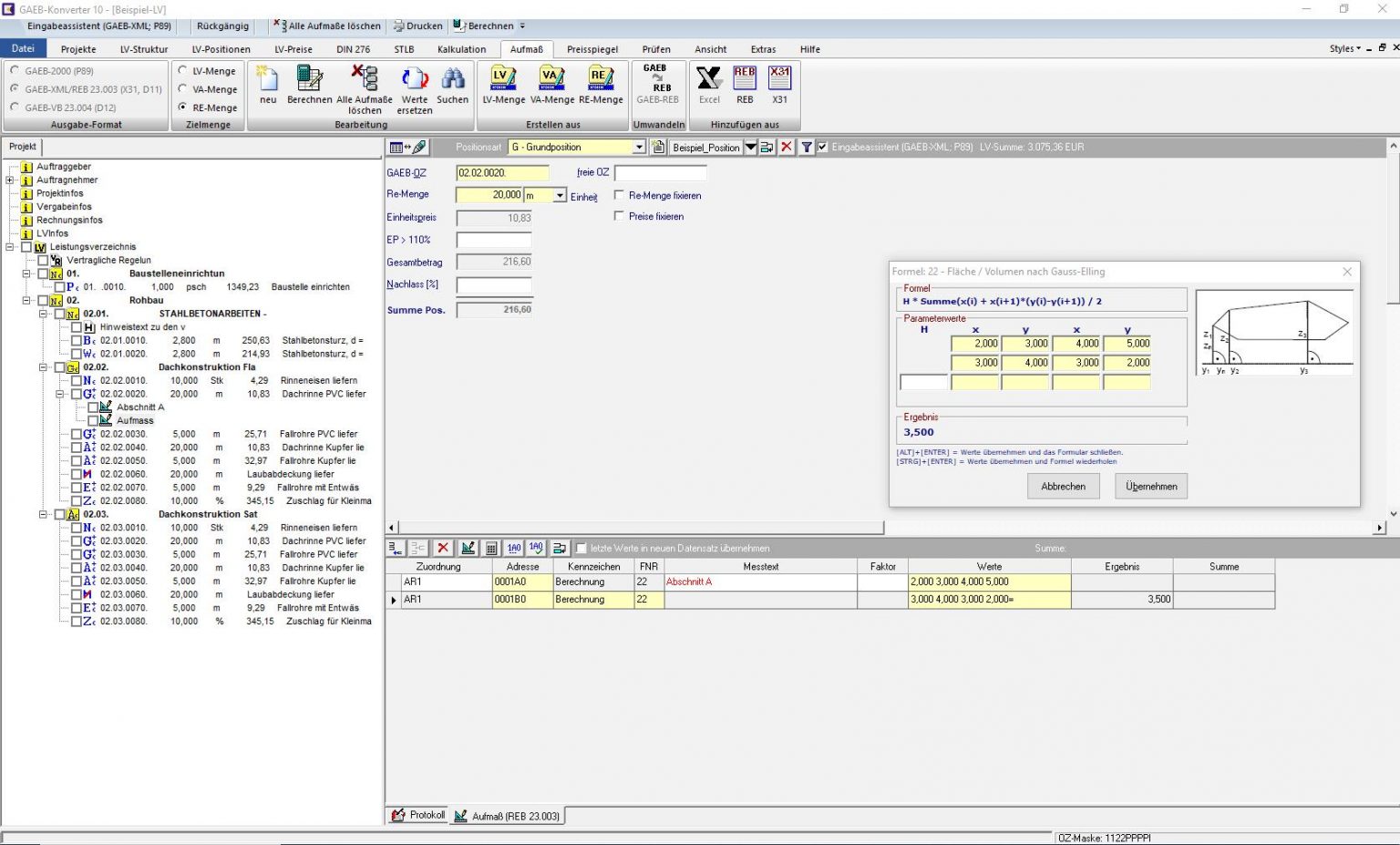Click Drucken in the quick access bar

[418, 26]
